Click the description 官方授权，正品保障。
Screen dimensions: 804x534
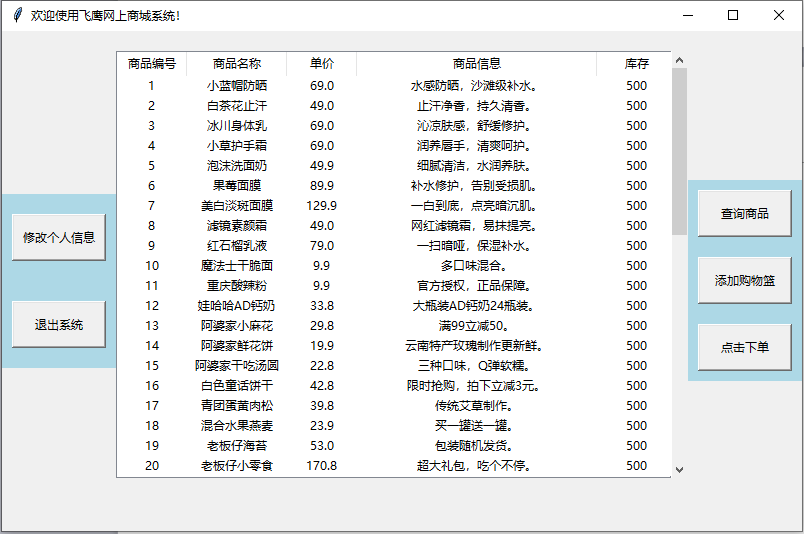pos(473,286)
